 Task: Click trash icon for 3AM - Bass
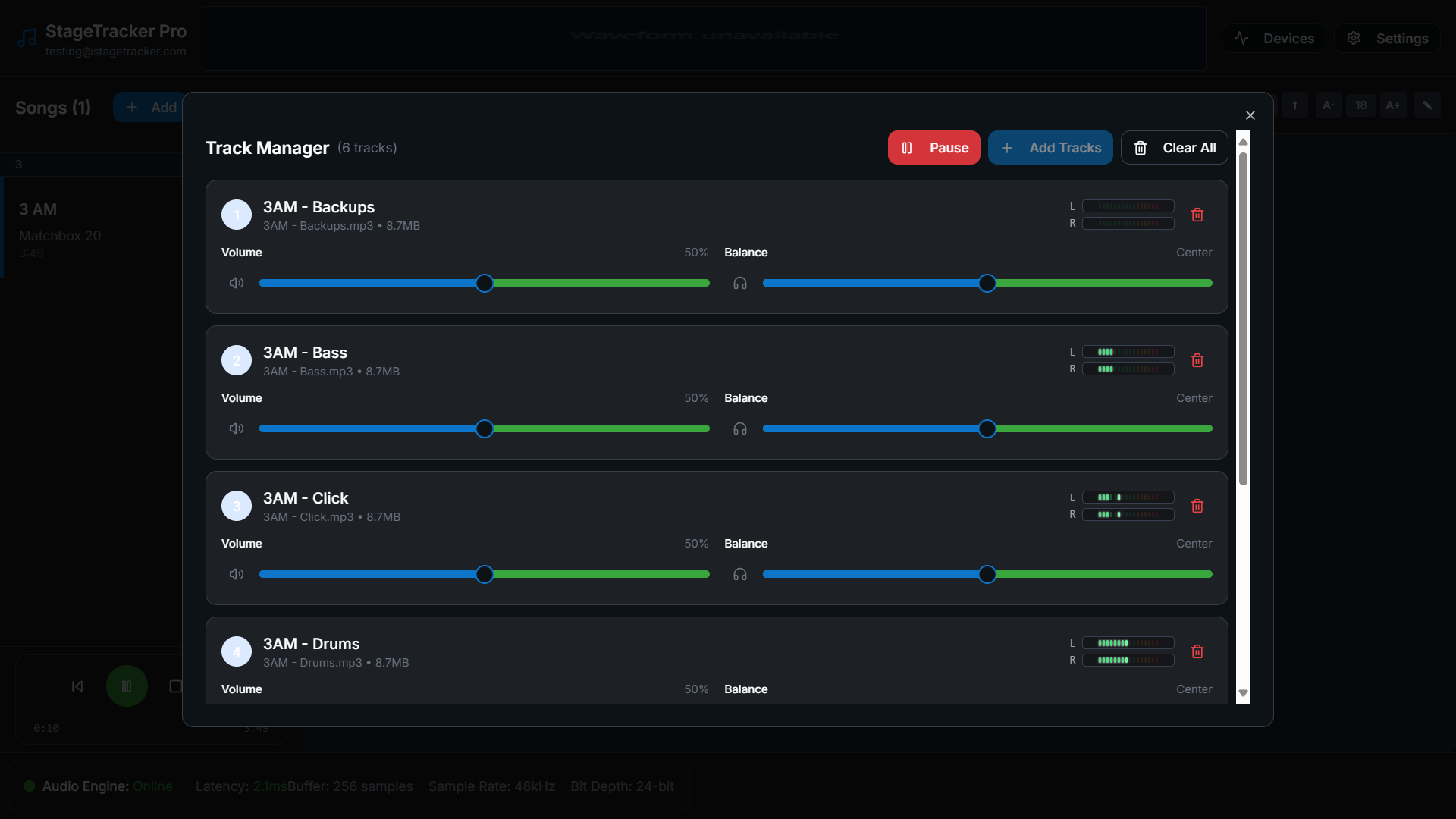tap(1197, 360)
